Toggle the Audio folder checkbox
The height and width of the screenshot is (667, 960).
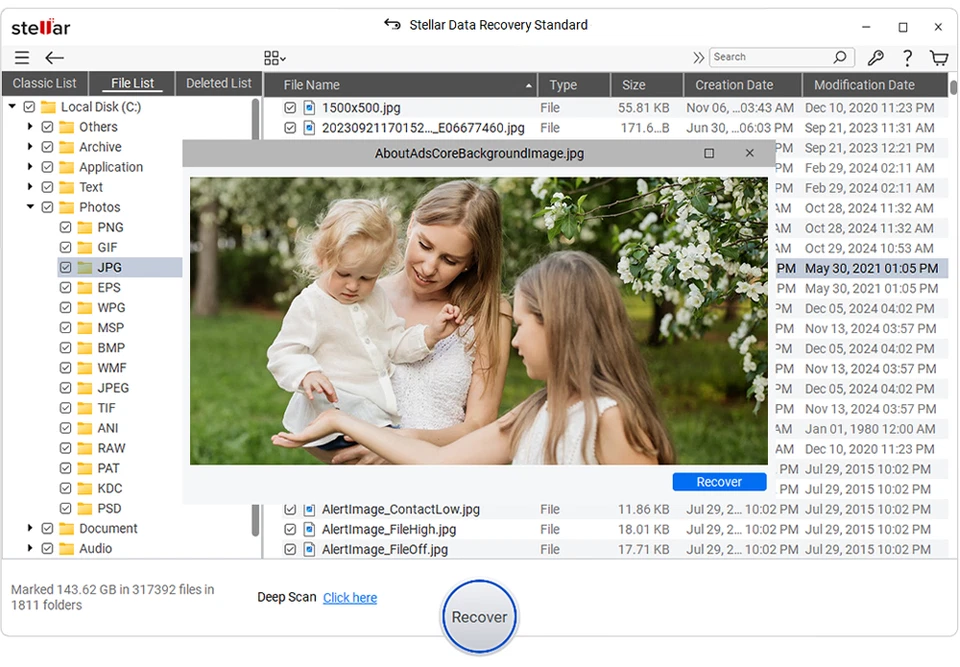coord(47,548)
